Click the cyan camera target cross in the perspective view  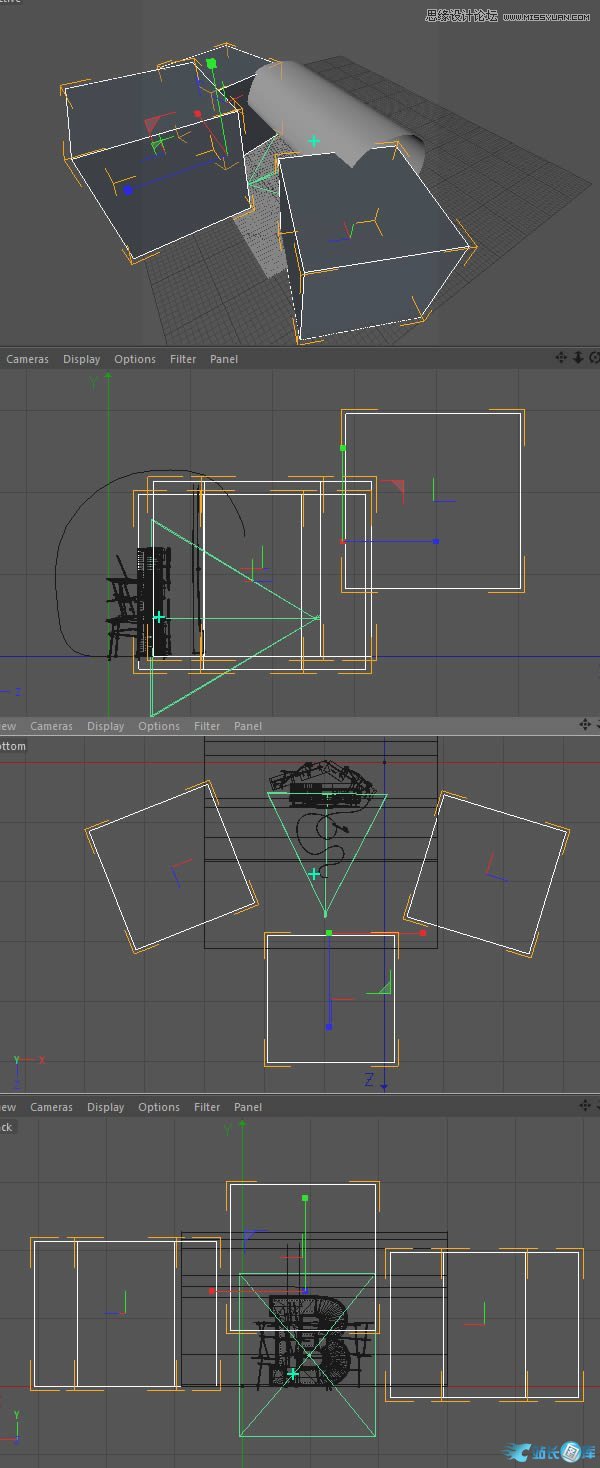tap(314, 141)
